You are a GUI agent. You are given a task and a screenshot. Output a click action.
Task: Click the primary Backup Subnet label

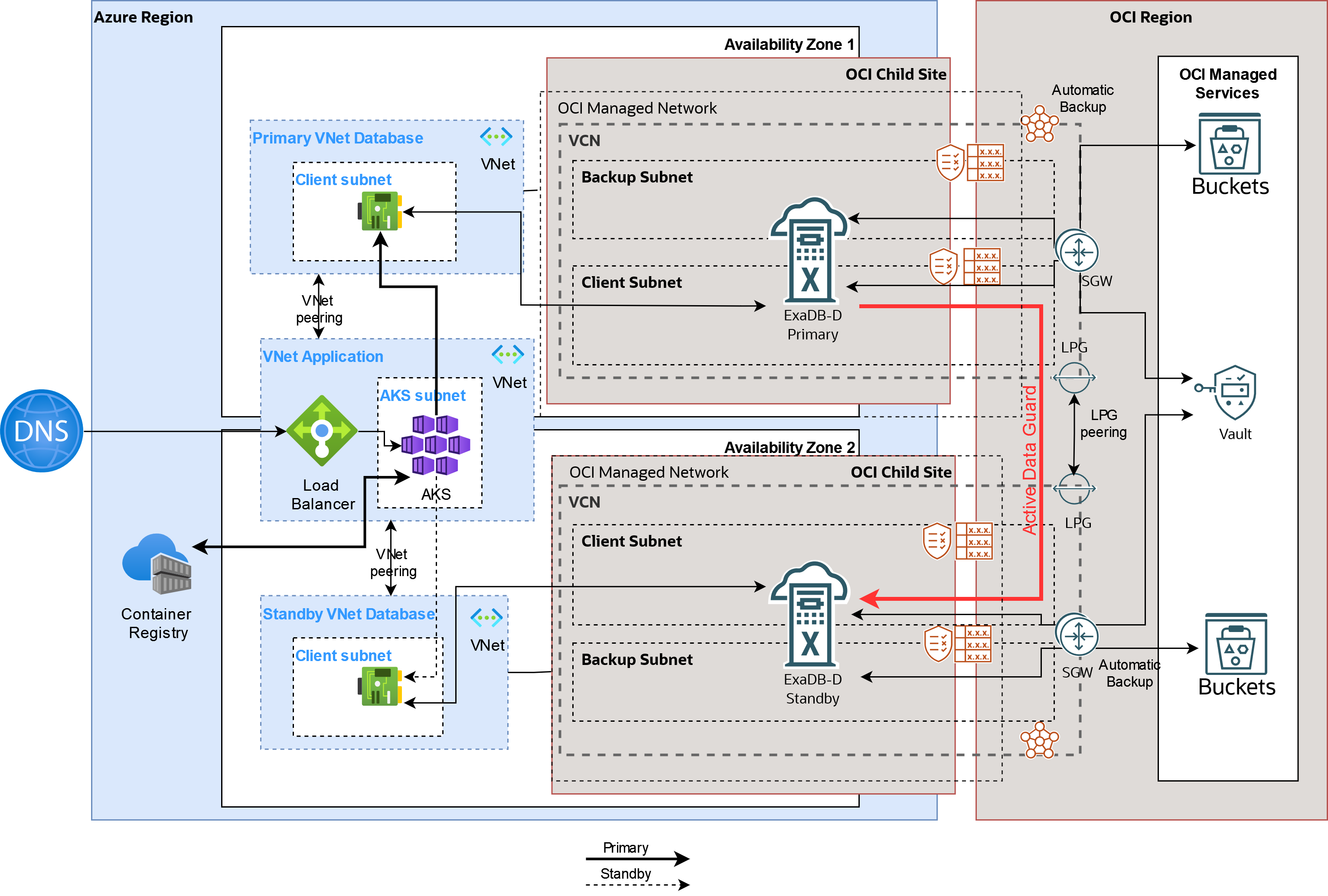point(636,177)
